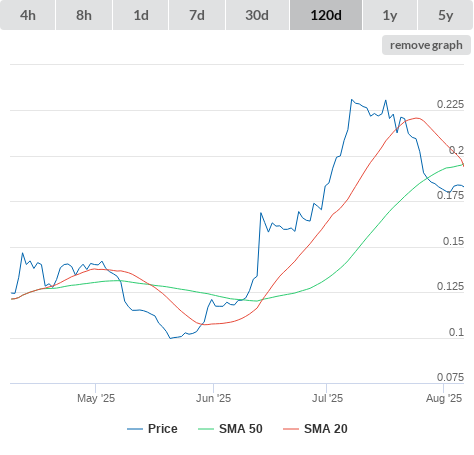This screenshot has height=455, width=474.
Task: Show the 5y price history
Action: coord(445,15)
